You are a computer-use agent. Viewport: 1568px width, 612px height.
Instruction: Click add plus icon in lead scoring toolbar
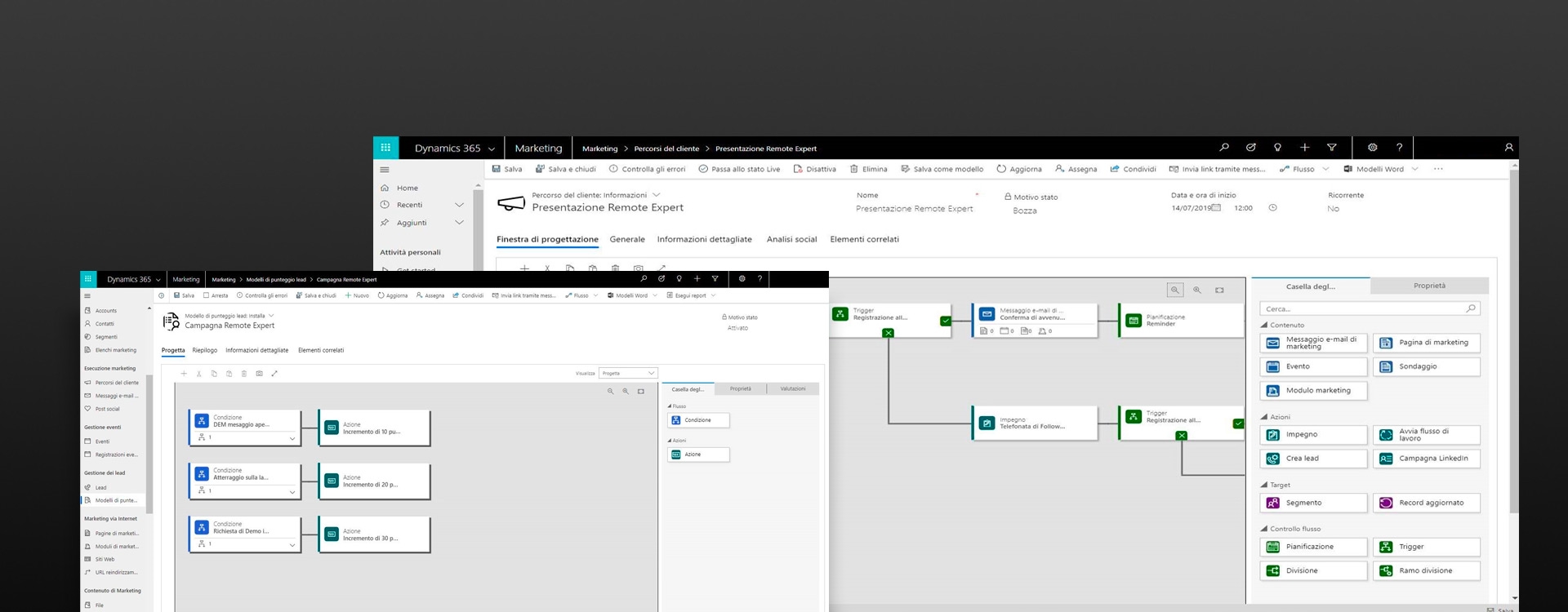pos(184,374)
